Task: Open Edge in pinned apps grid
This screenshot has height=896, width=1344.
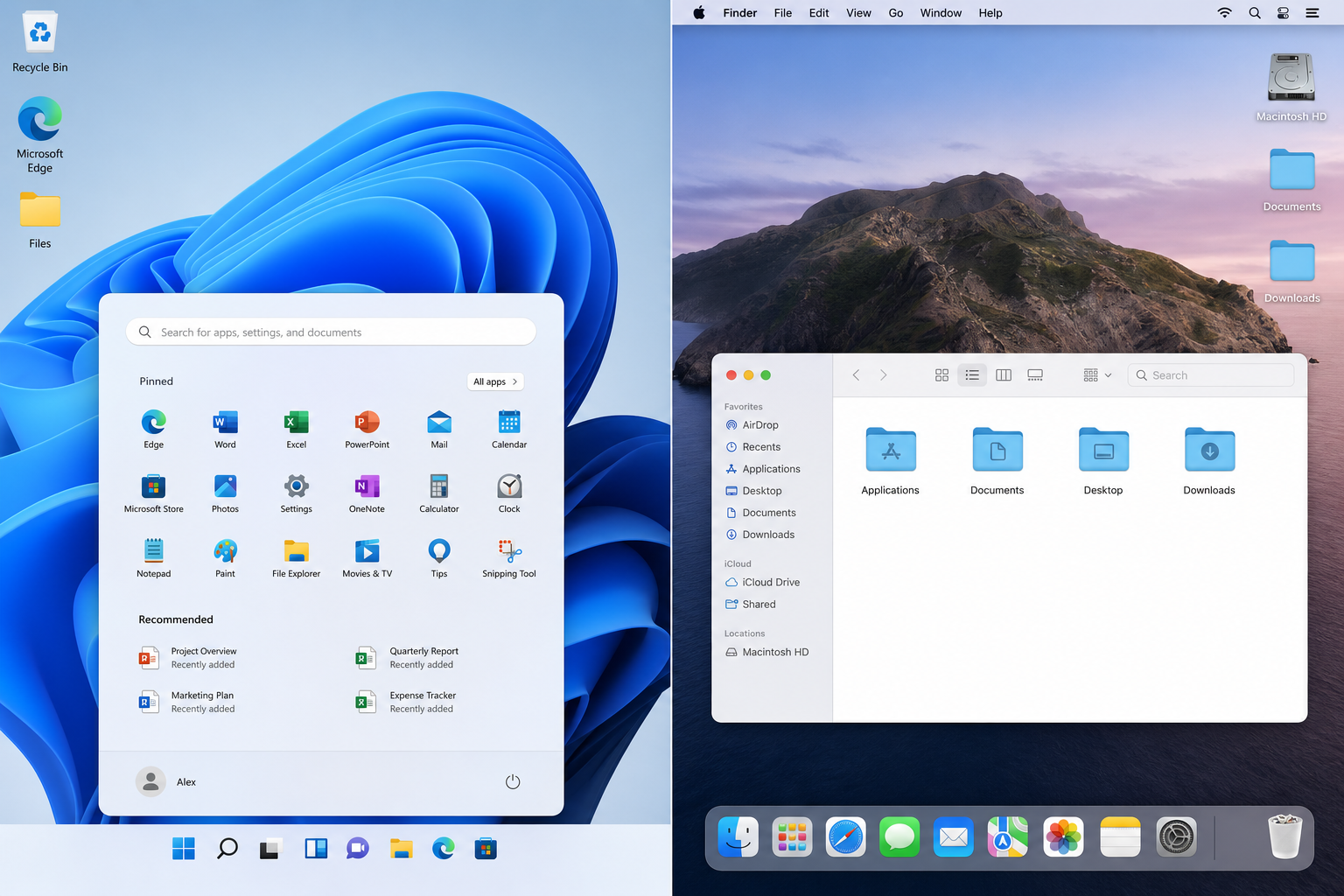Action: (x=154, y=429)
